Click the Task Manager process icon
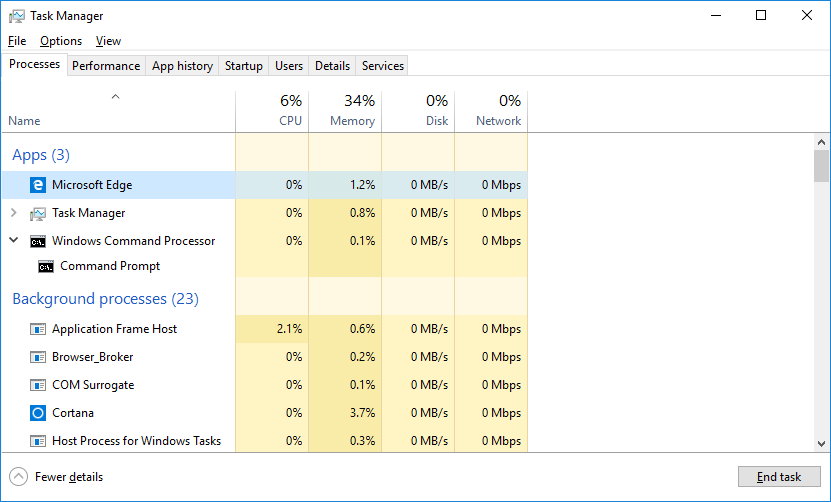 tap(38, 213)
